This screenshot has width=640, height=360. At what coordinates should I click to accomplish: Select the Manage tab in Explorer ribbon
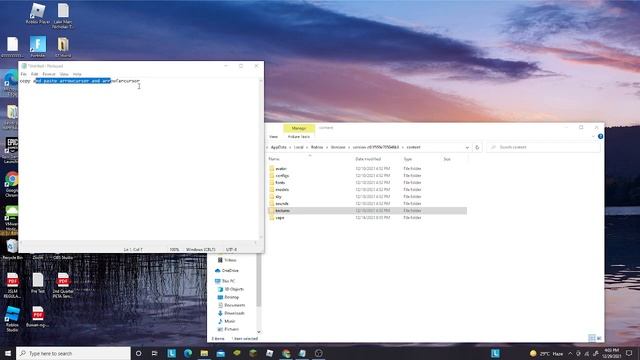299,128
